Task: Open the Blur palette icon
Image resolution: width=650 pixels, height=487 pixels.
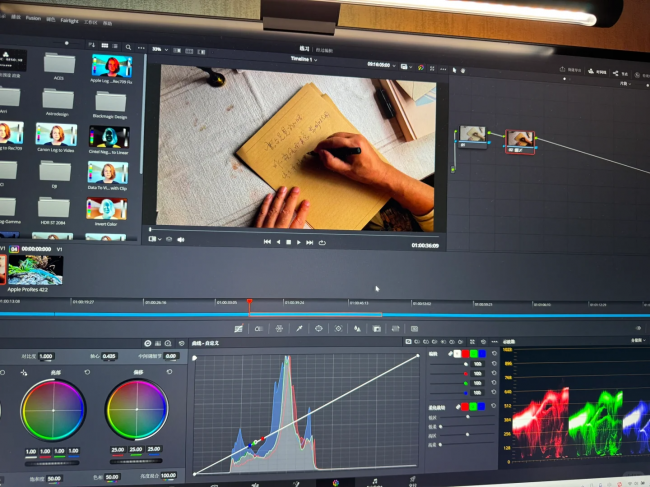Action: point(357,329)
